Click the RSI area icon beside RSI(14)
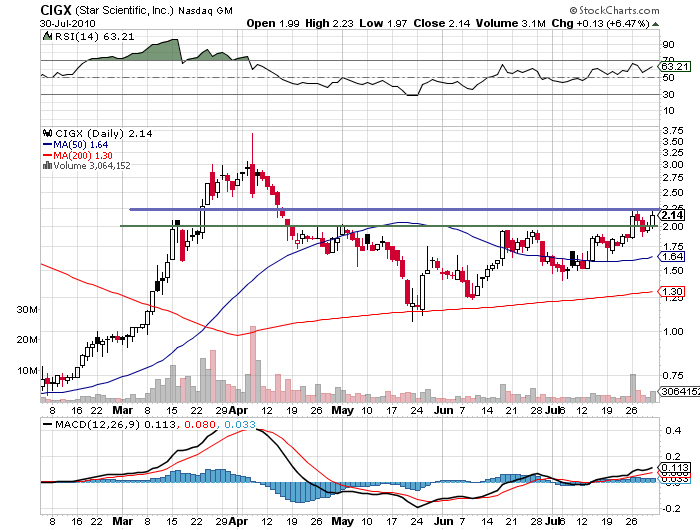This screenshot has height=530, width=700. click(x=47, y=36)
